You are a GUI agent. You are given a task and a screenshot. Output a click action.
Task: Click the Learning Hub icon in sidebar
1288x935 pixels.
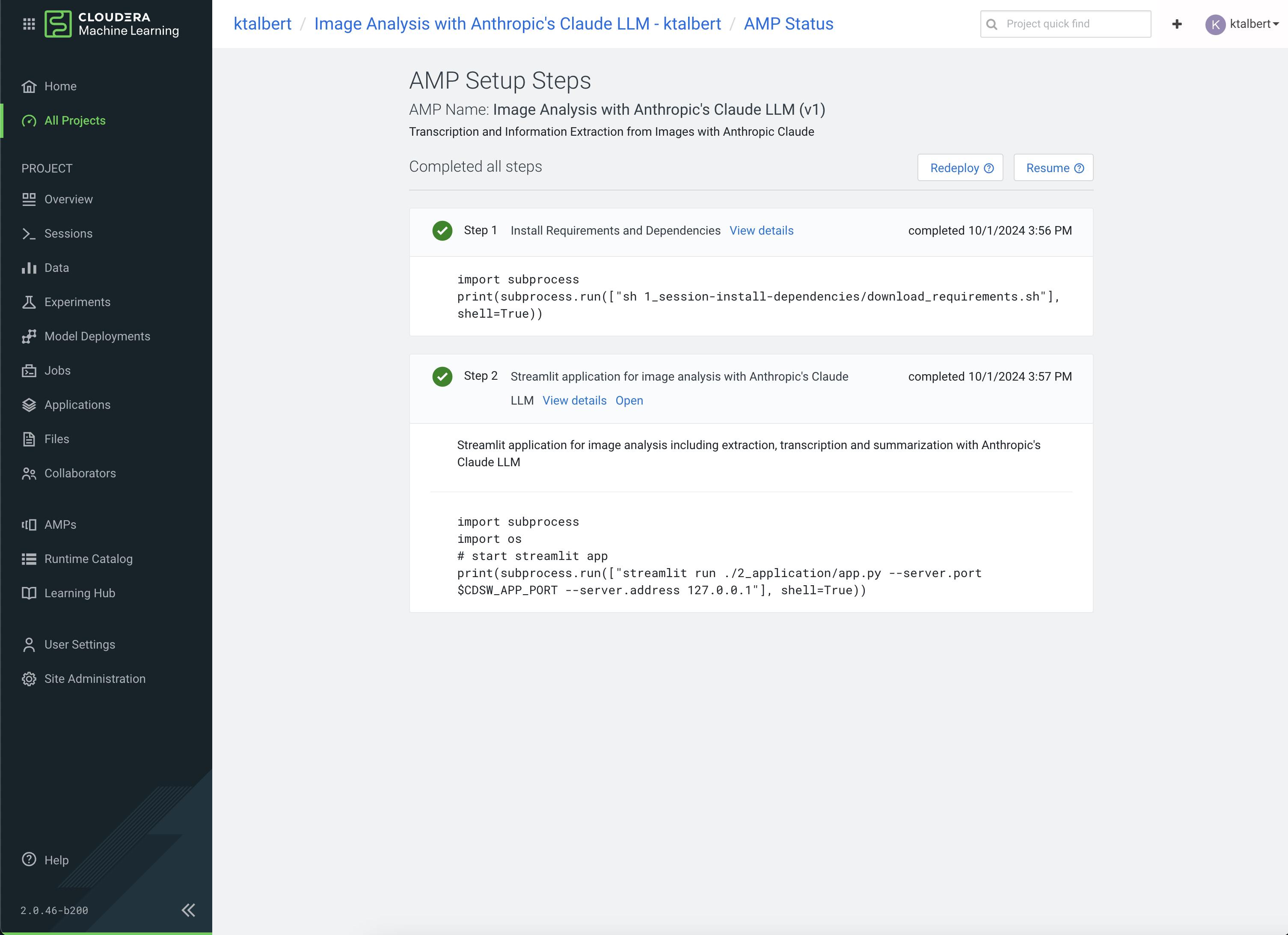click(29, 593)
